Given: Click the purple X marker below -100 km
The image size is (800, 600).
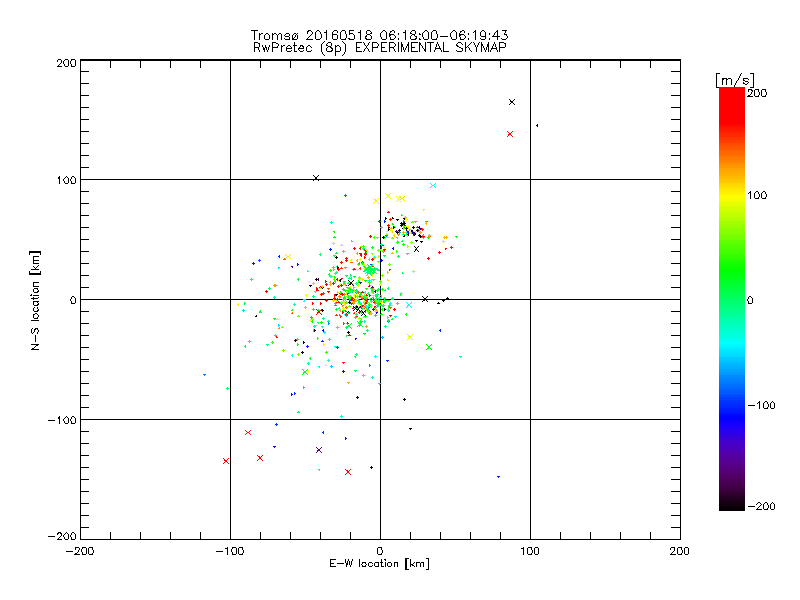Looking at the screenshot, I should pos(319,450).
